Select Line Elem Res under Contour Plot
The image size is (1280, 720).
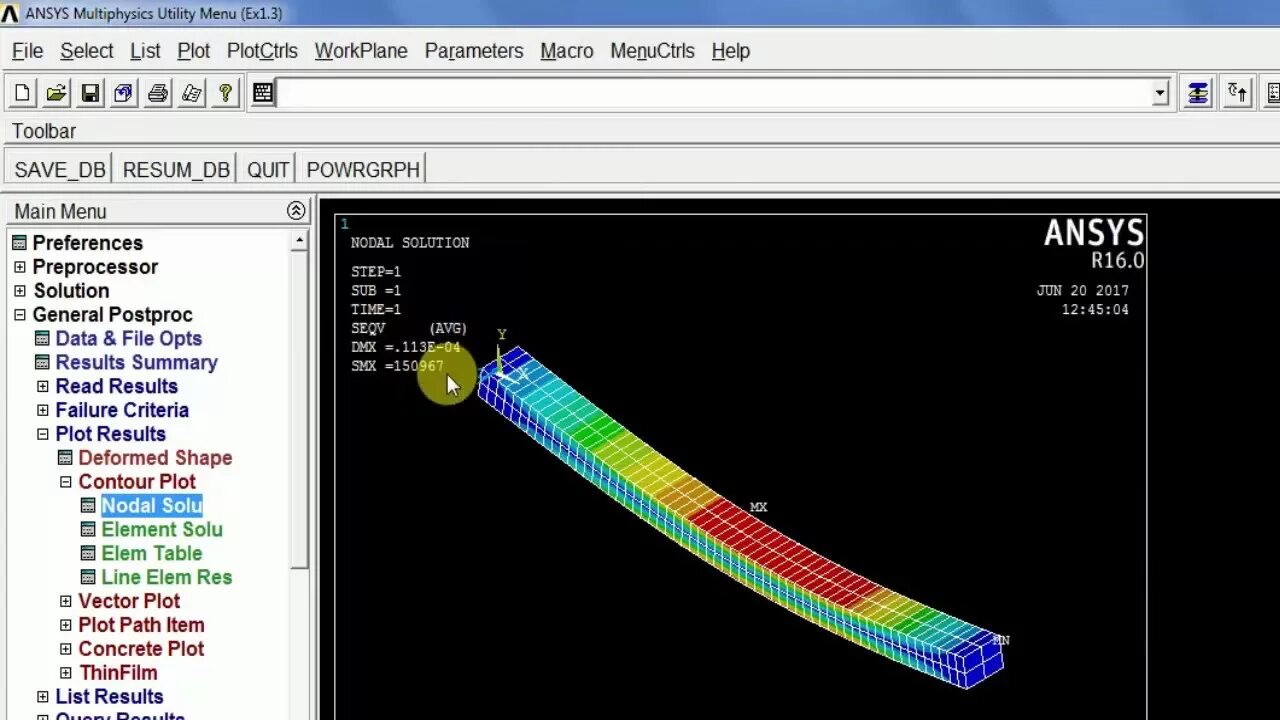point(167,578)
